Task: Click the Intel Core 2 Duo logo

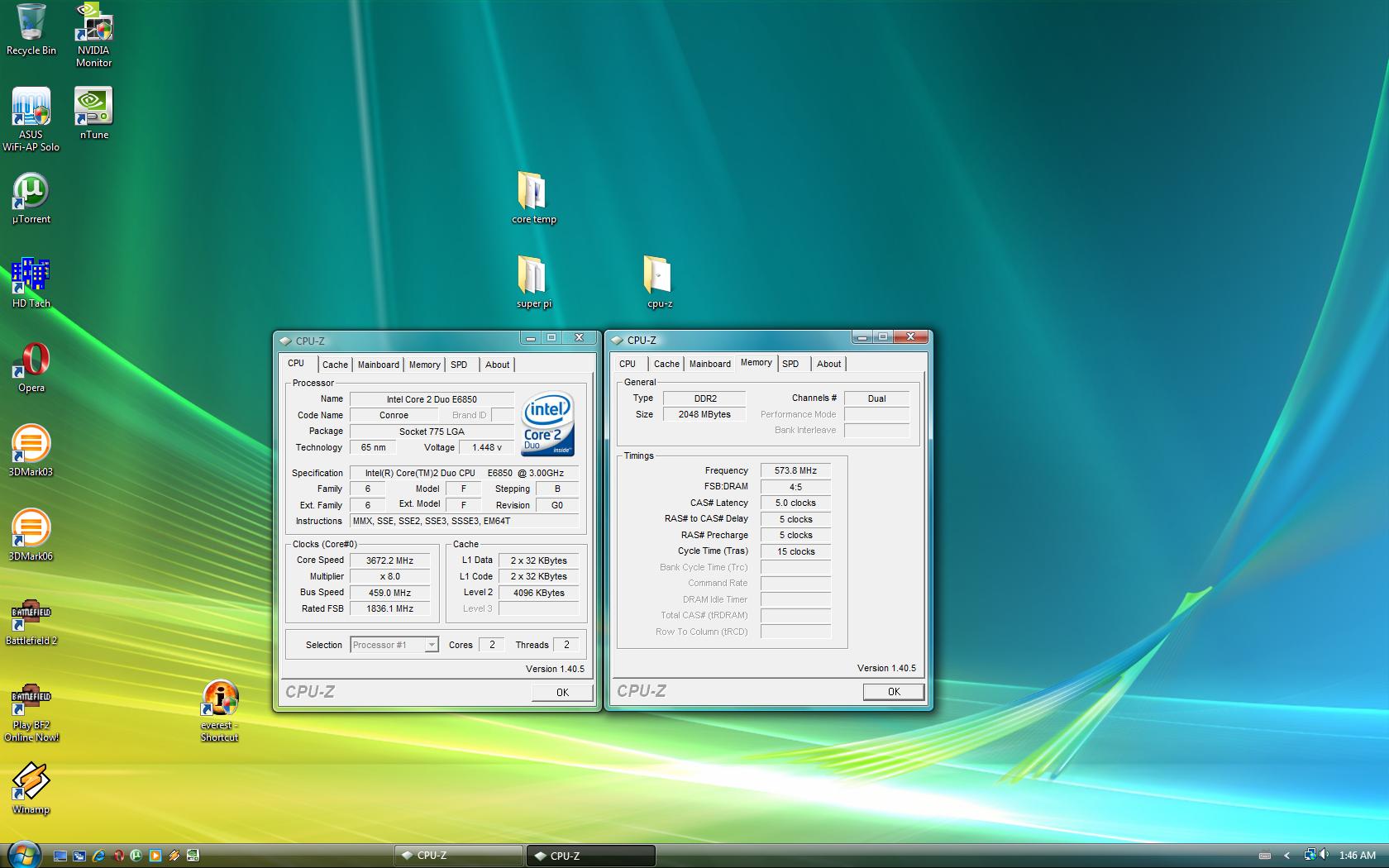Action: (x=547, y=423)
